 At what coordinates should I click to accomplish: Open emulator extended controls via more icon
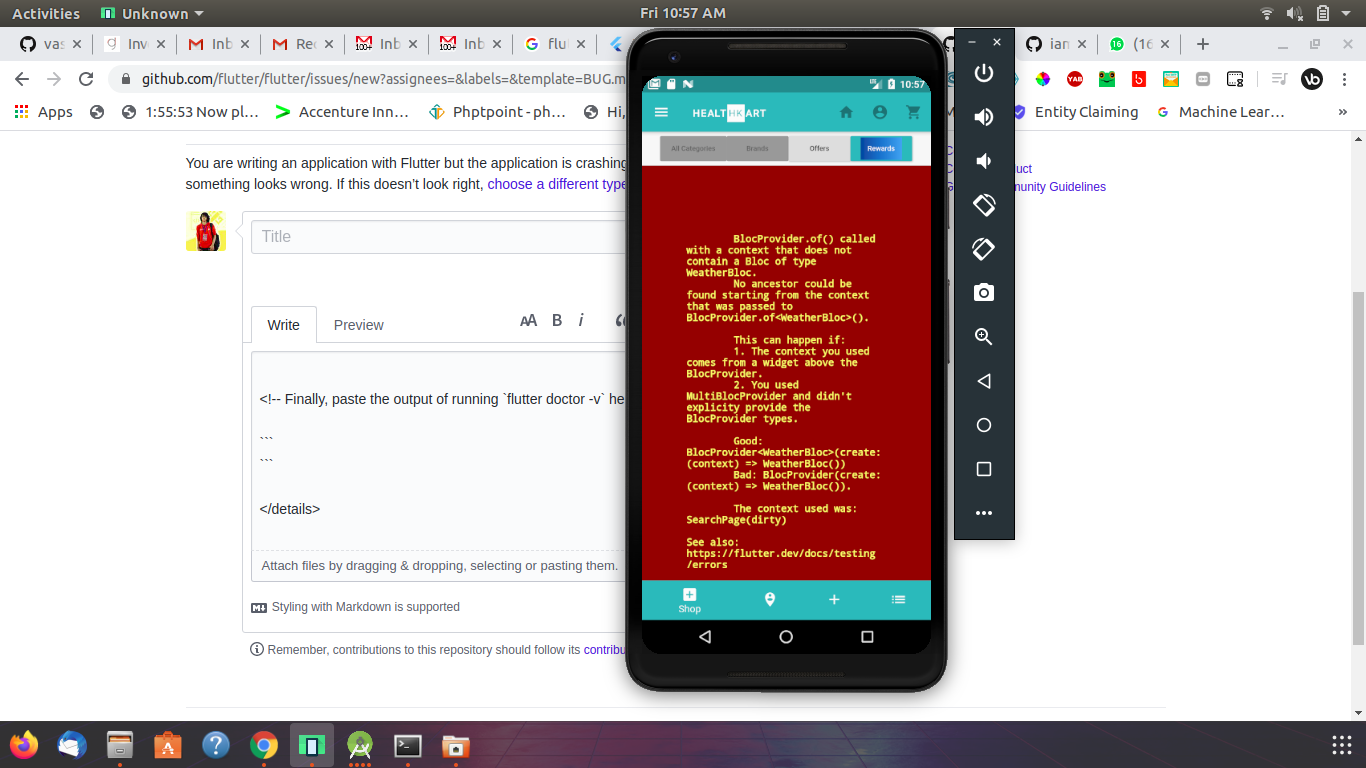point(983,513)
